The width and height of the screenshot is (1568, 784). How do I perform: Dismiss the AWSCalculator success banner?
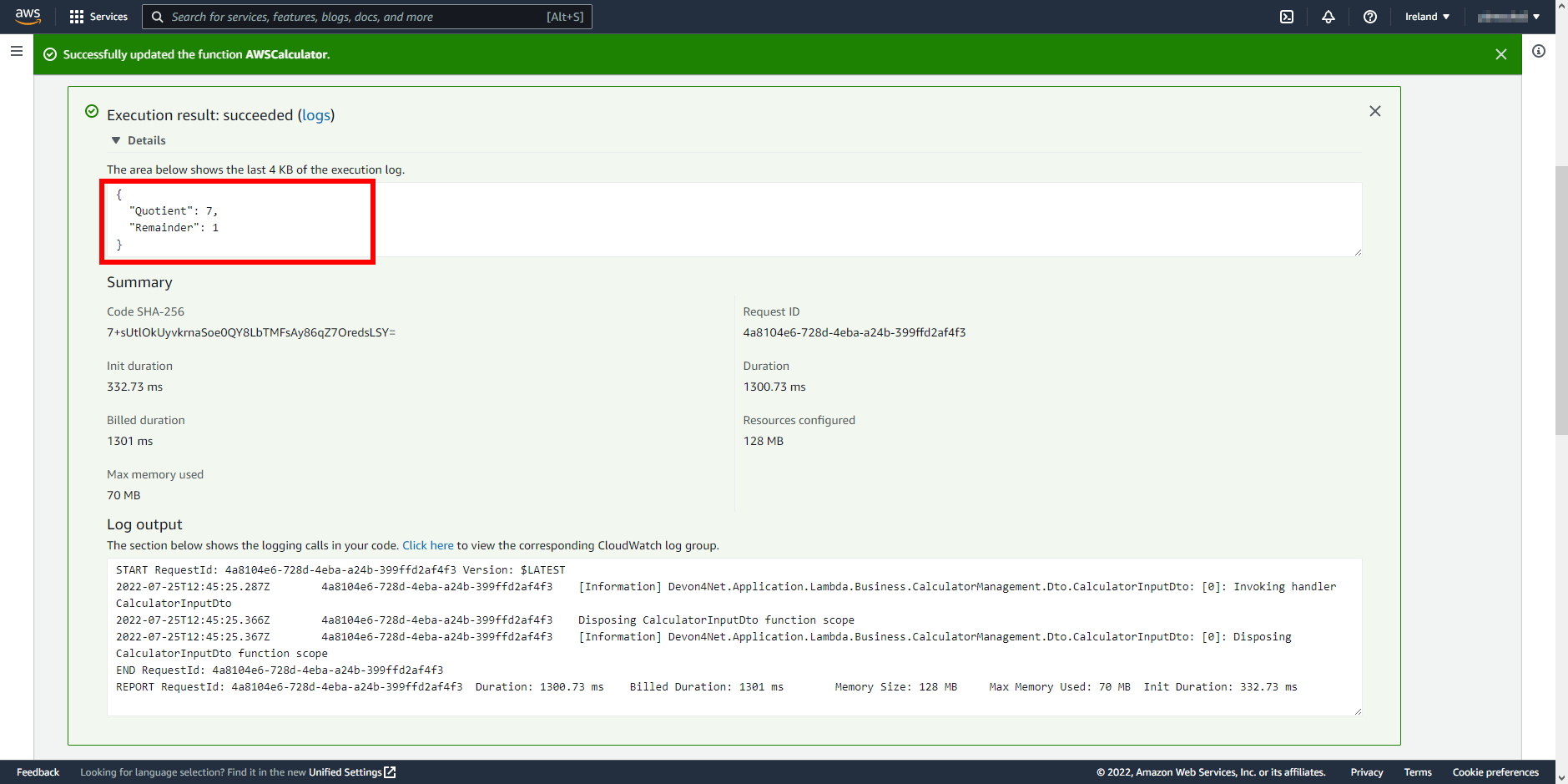[1501, 53]
